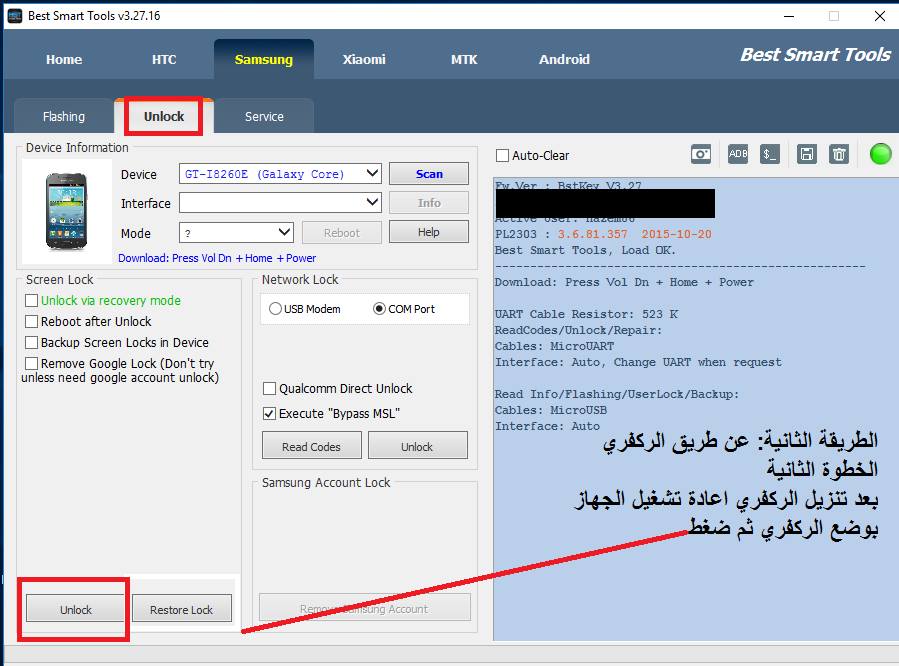Close the Best Smart Tools window
The width and height of the screenshot is (899, 666).
pos(880,16)
